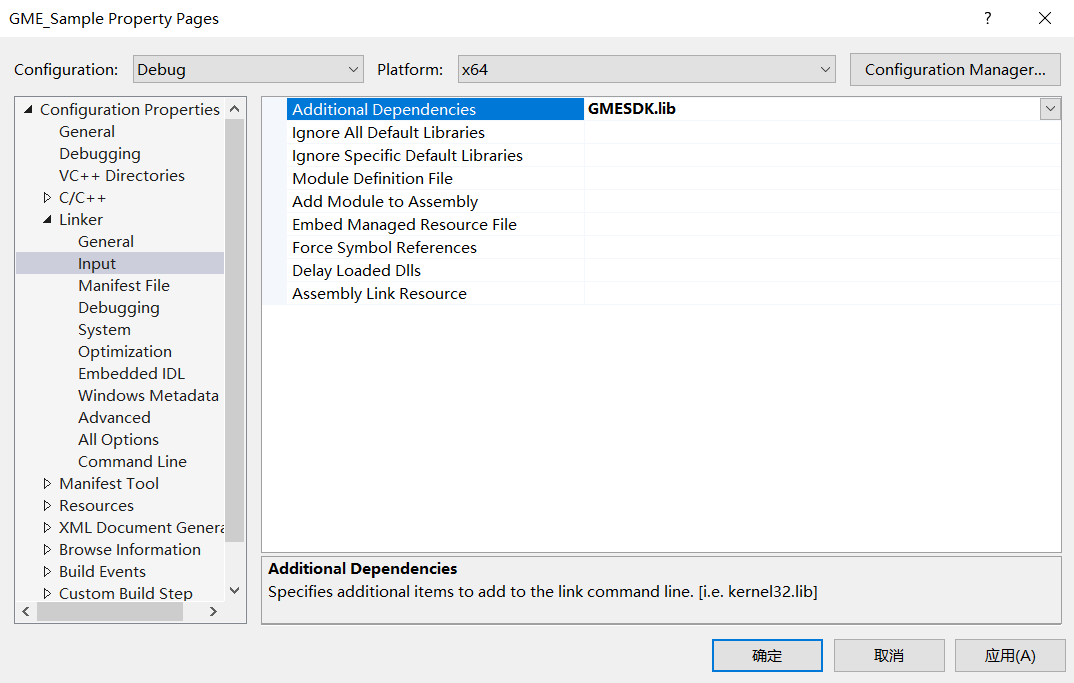The width and height of the screenshot is (1074, 683).
Task: Click the tree scroll up arrow
Action: click(x=234, y=109)
